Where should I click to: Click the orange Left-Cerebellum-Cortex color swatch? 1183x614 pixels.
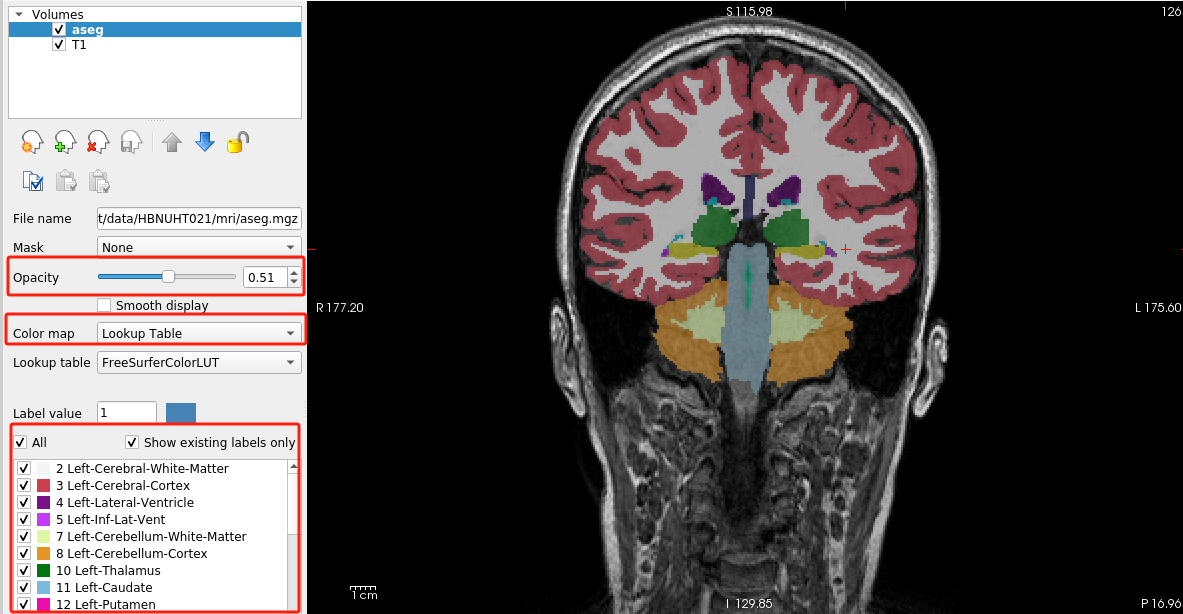(43, 553)
